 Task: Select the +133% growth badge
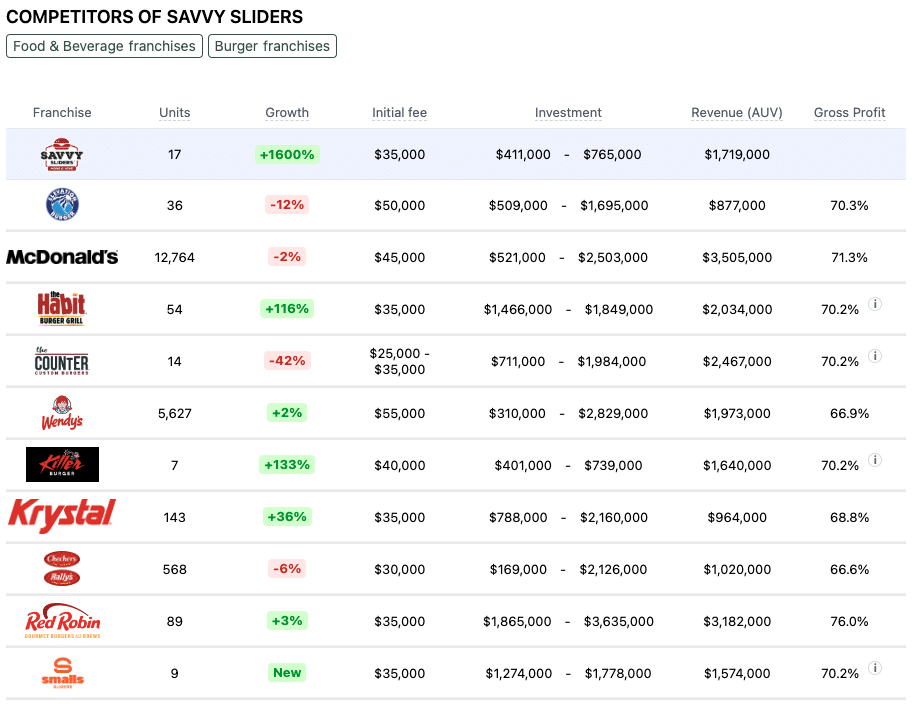(x=287, y=465)
